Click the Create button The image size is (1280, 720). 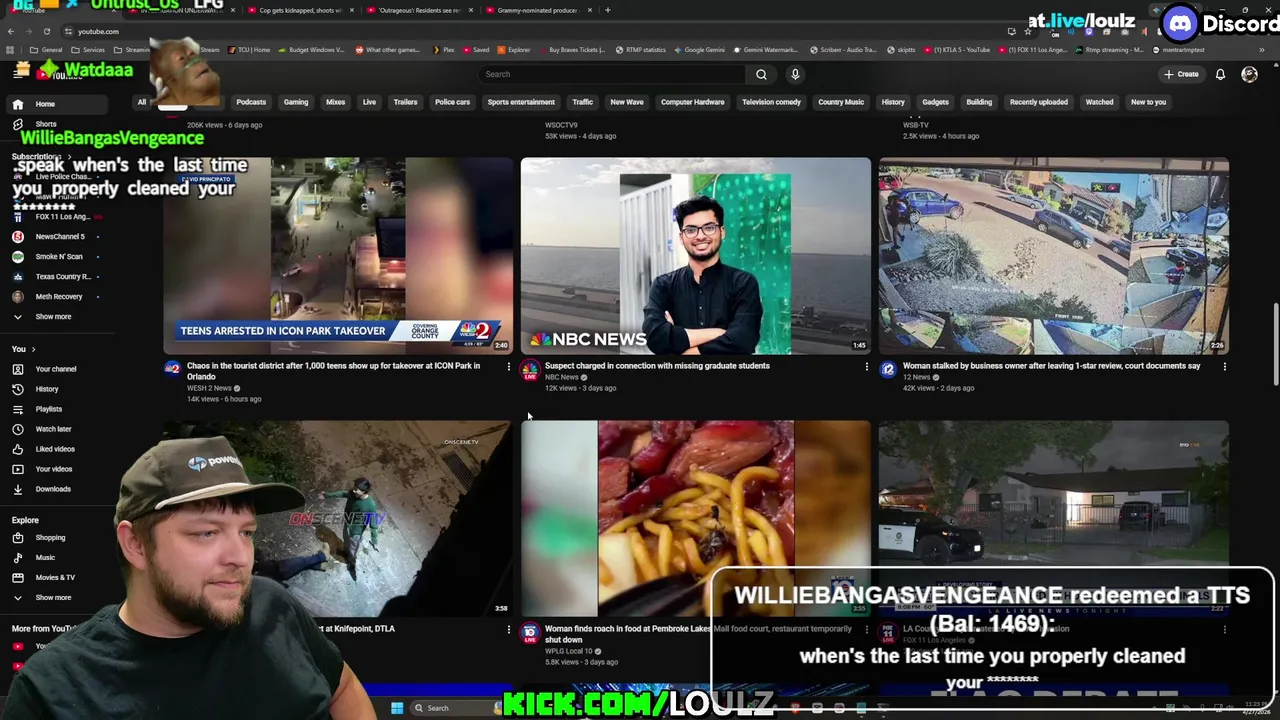pos(1181,74)
